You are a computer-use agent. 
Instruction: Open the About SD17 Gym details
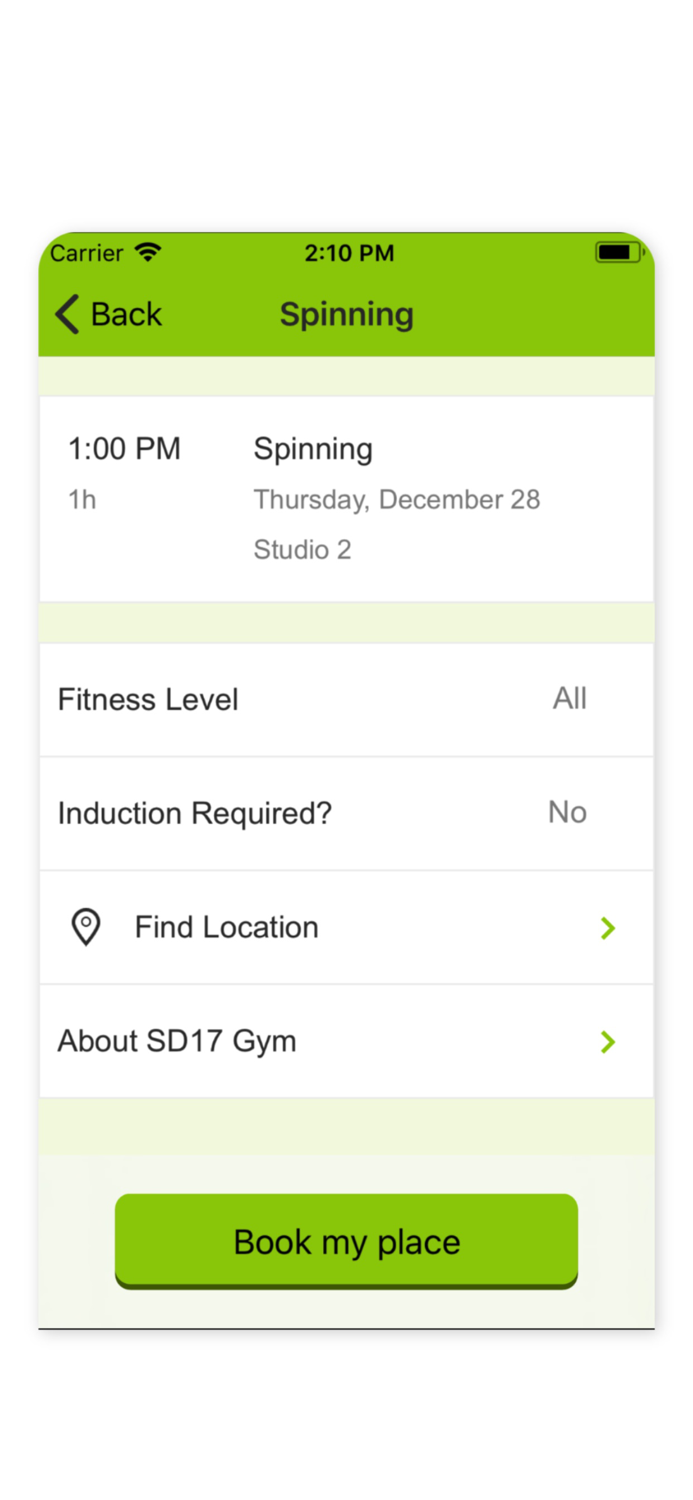[346, 1041]
